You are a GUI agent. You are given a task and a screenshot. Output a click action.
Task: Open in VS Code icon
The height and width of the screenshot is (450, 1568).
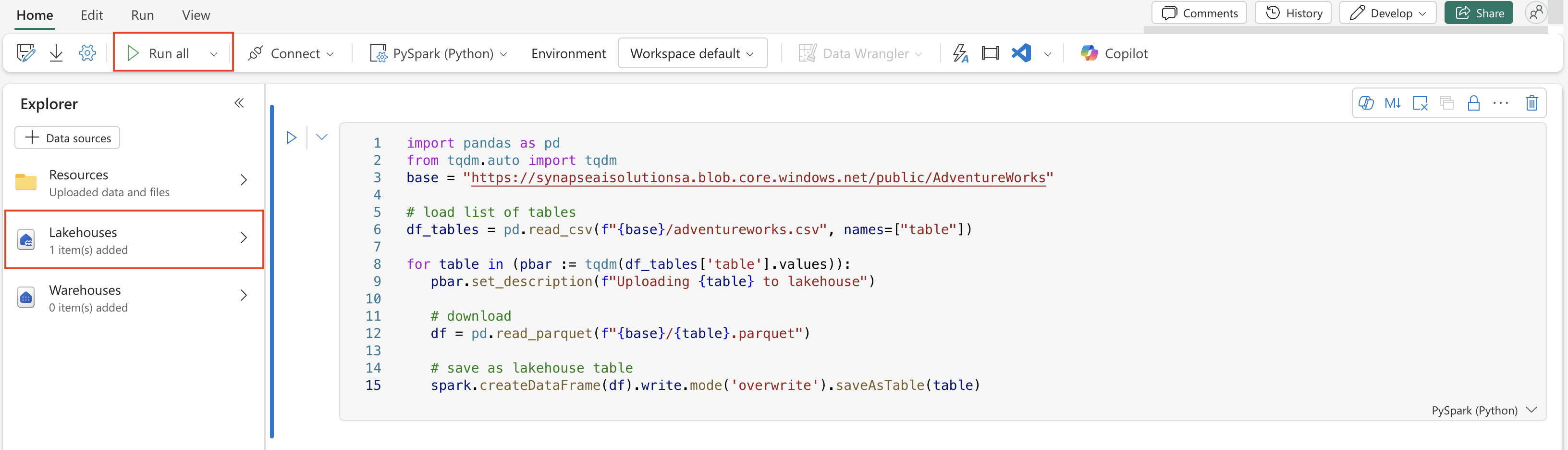(x=1021, y=53)
